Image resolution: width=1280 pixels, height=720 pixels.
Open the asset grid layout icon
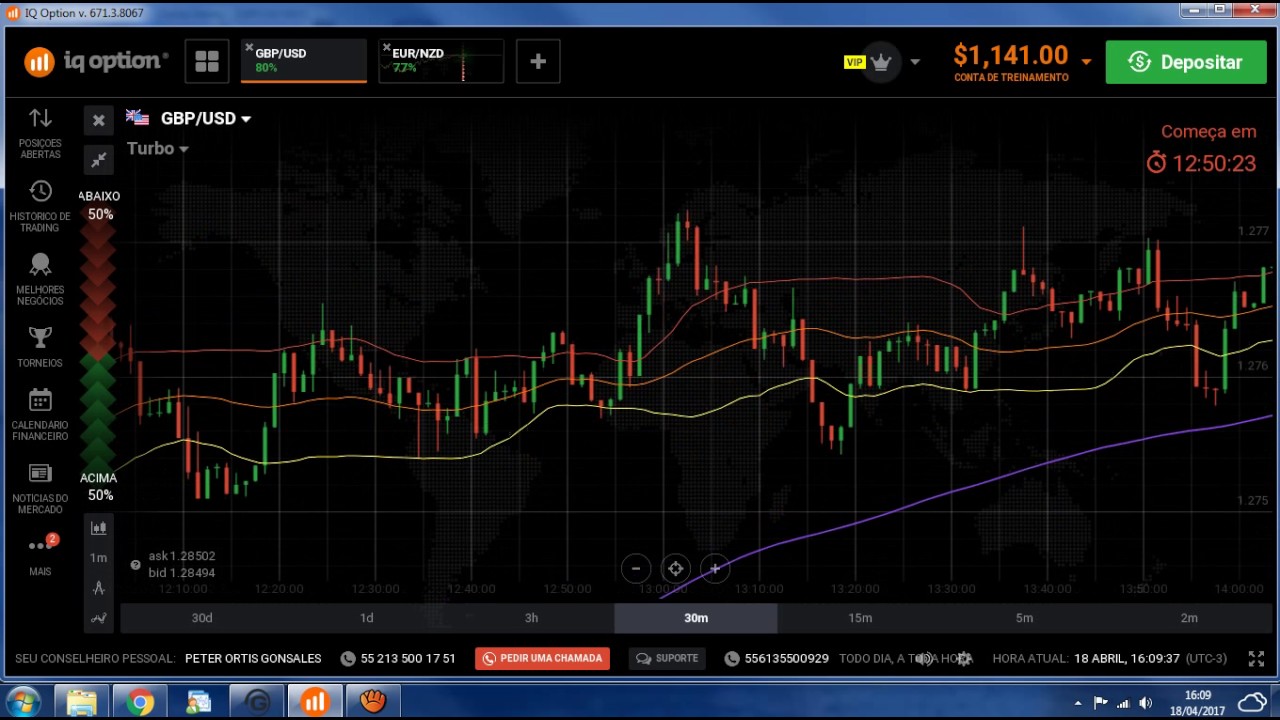click(x=207, y=62)
